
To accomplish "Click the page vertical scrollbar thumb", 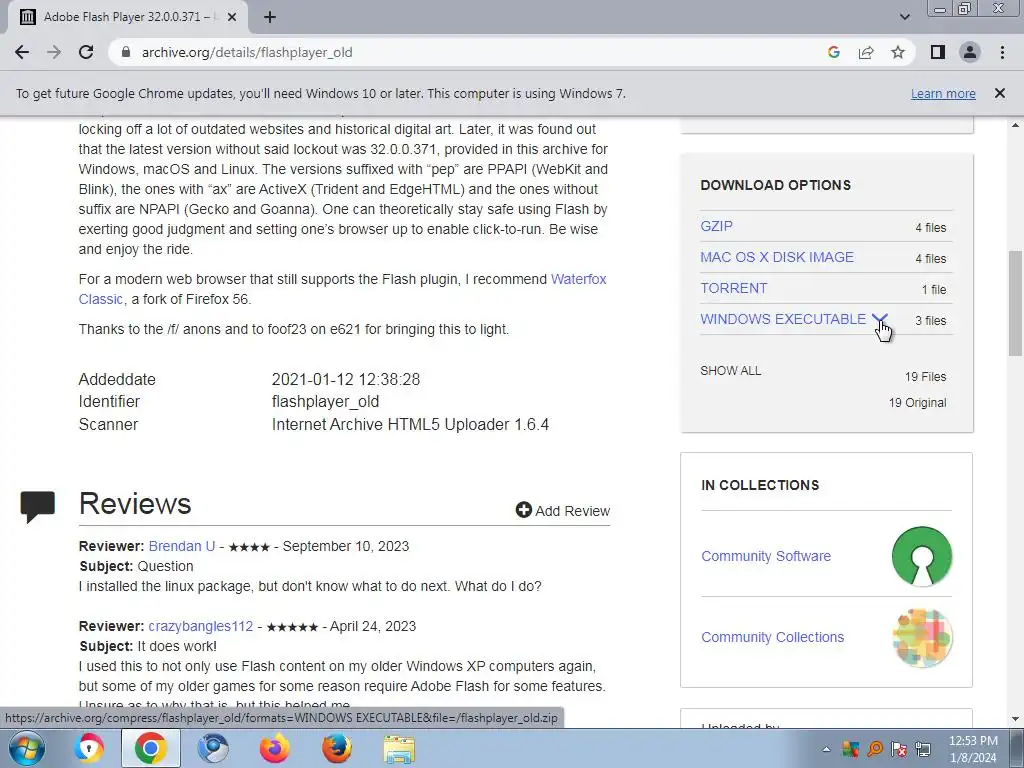I will pyautogui.click(x=1016, y=303).
